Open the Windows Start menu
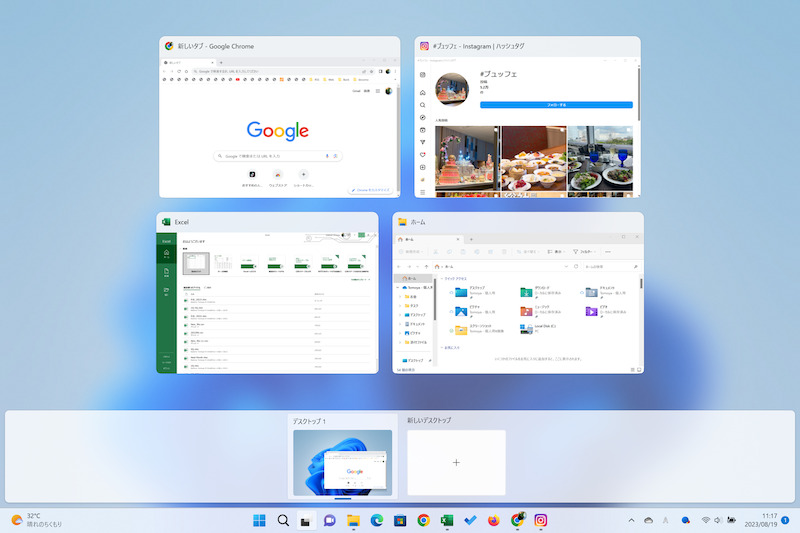Screen dimensions: 800x533 [260, 520]
